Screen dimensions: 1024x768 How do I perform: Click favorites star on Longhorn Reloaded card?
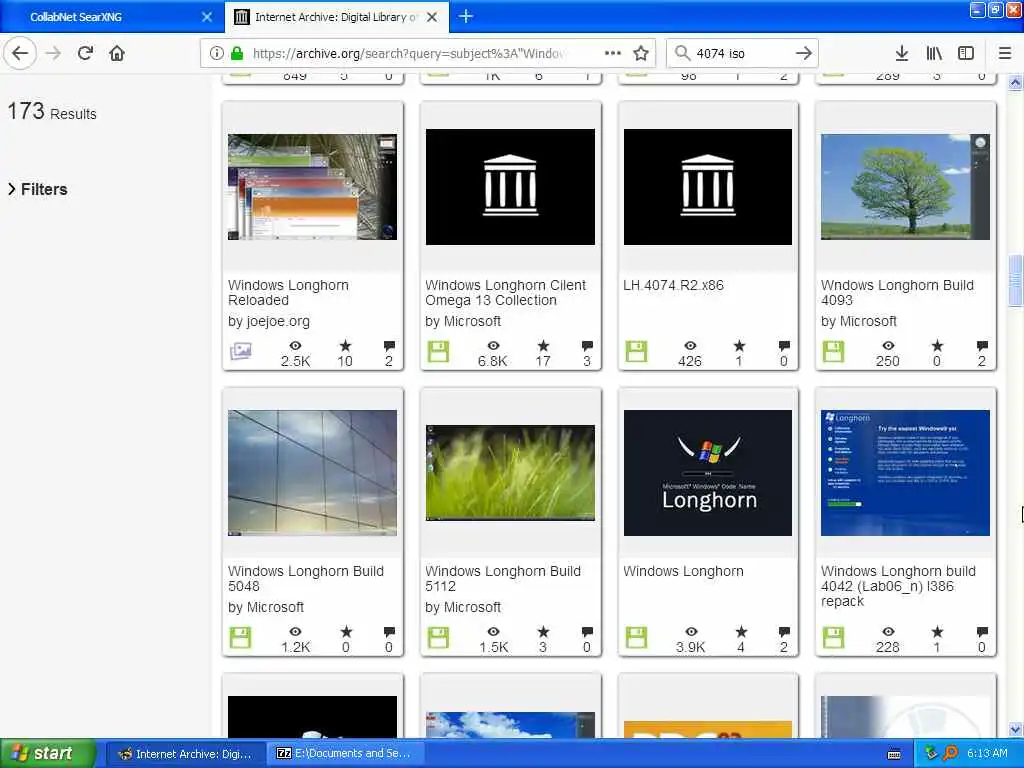(x=345, y=346)
